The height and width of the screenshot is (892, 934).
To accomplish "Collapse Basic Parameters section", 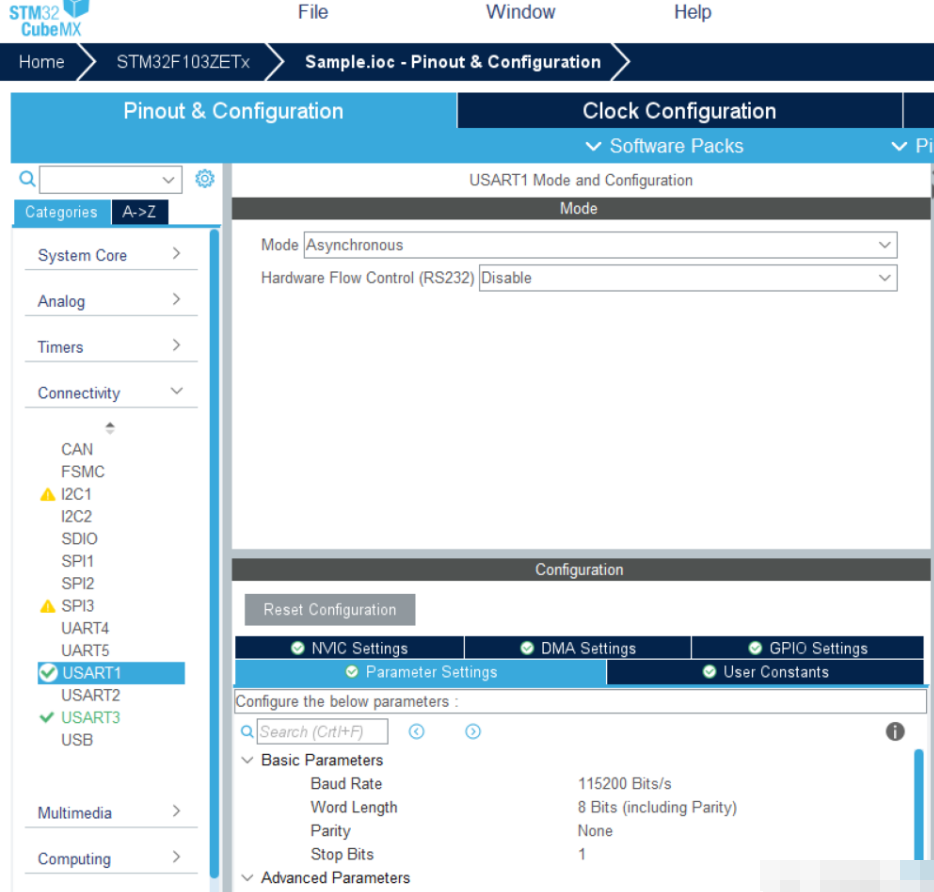I will point(248,760).
